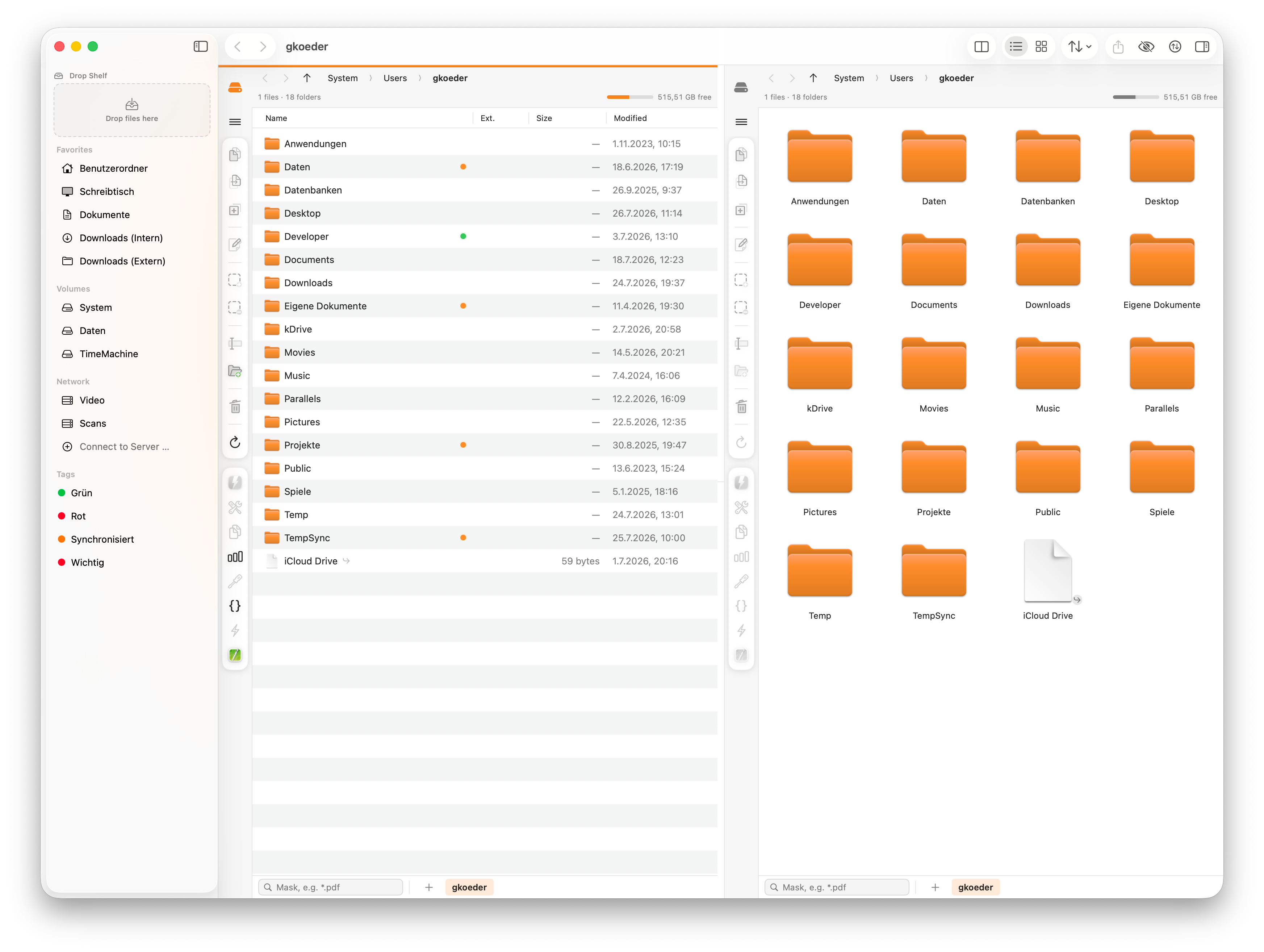Click the trash icon in left pane toolbar
1264x952 pixels.
click(x=235, y=406)
